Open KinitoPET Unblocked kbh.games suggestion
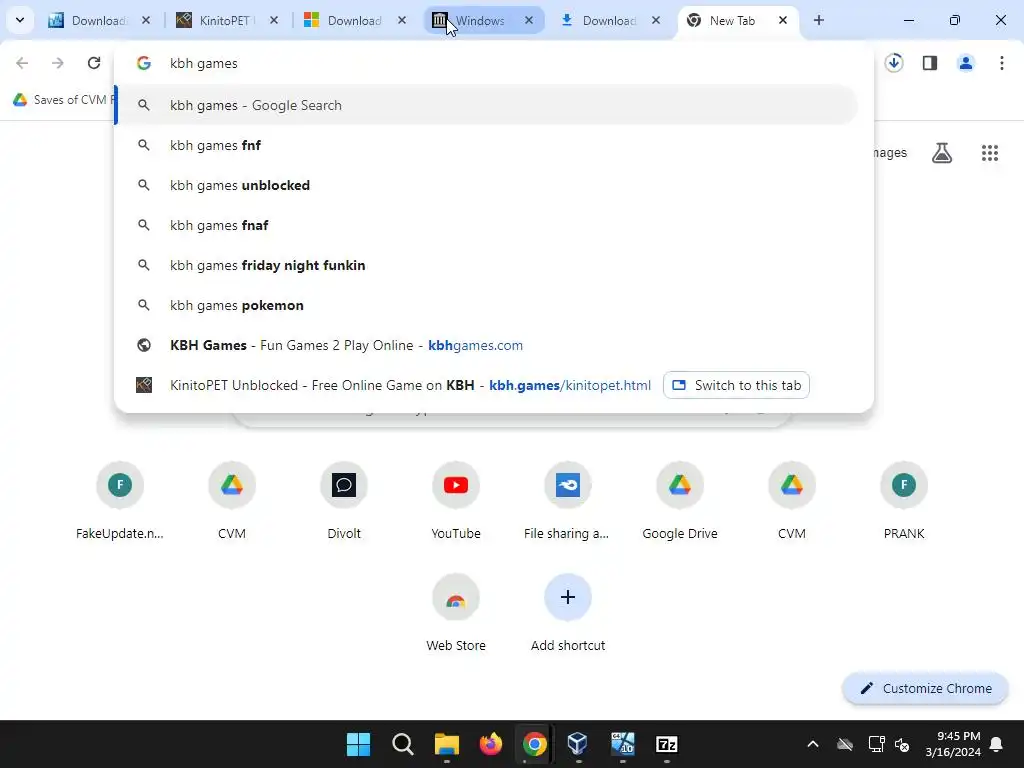This screenshot has width=1024, height=768. [410, 385]
